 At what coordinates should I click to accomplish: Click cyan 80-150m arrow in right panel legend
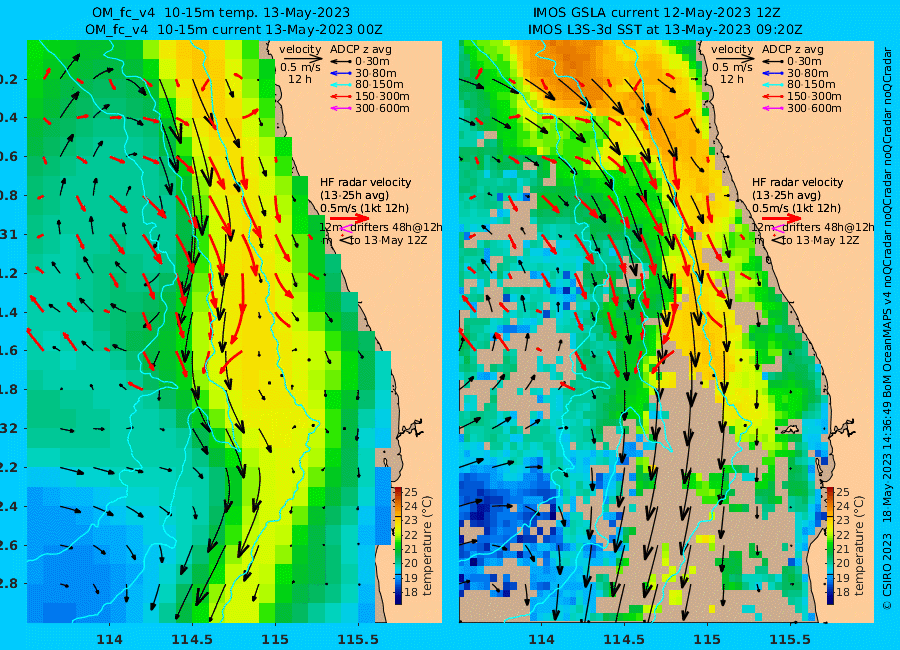(x=773, y=85)
